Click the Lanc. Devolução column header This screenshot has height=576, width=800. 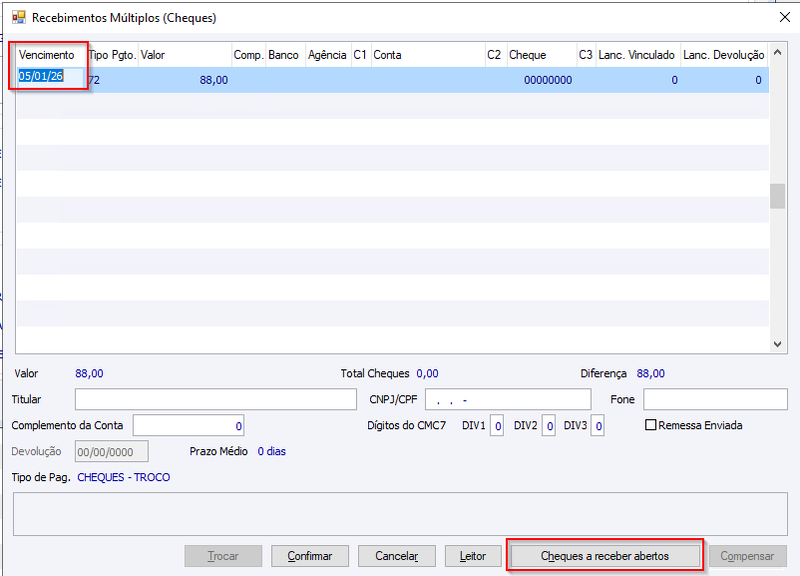(723, 55)
